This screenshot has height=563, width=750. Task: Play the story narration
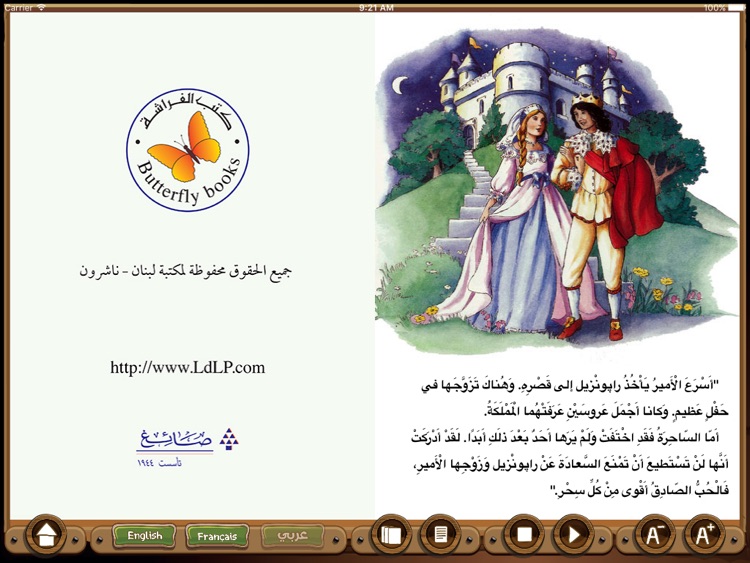[x=573, y=534]
